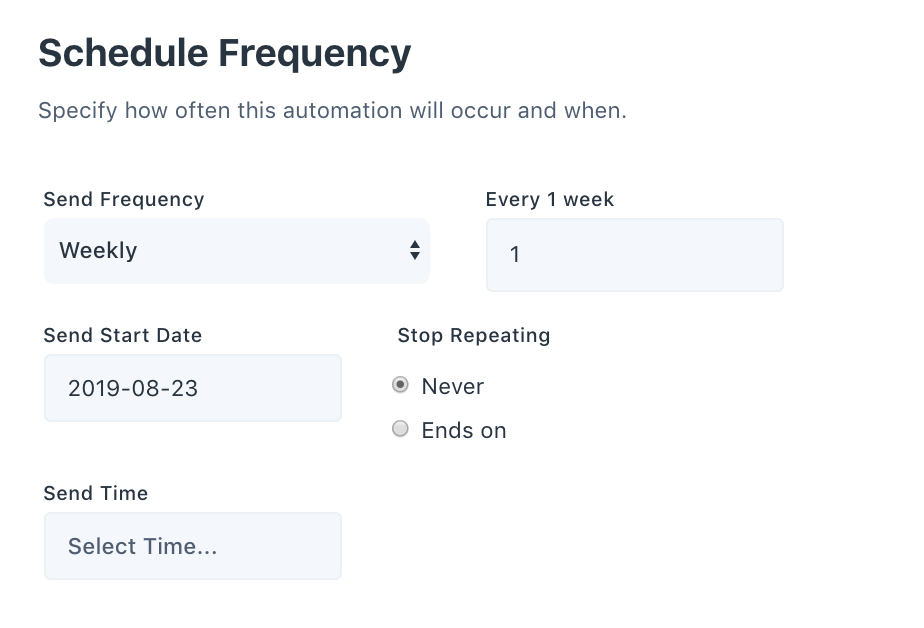This screenshot has height=628, width=924.
Task: Select the Never radio button
Action: (x=401, y=385)
